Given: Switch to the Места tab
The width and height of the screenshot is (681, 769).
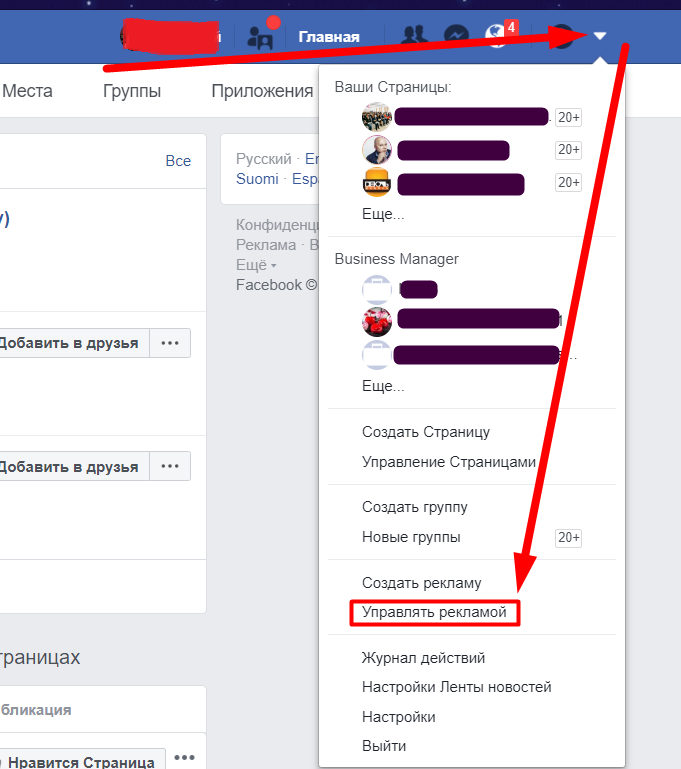Looking at the screenshot, I should click(x=27, y=91).
